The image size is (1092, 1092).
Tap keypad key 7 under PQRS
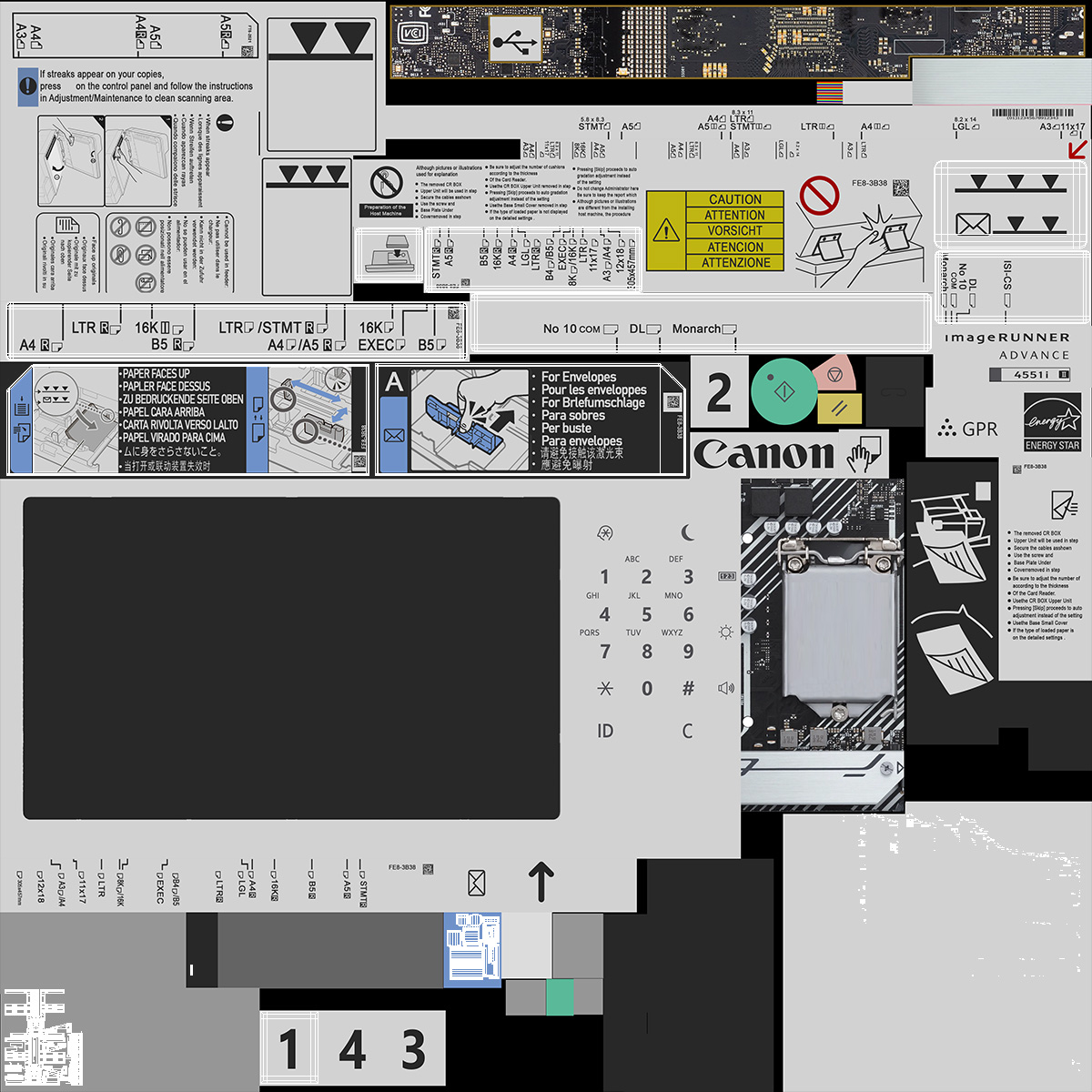pos(604,652)
